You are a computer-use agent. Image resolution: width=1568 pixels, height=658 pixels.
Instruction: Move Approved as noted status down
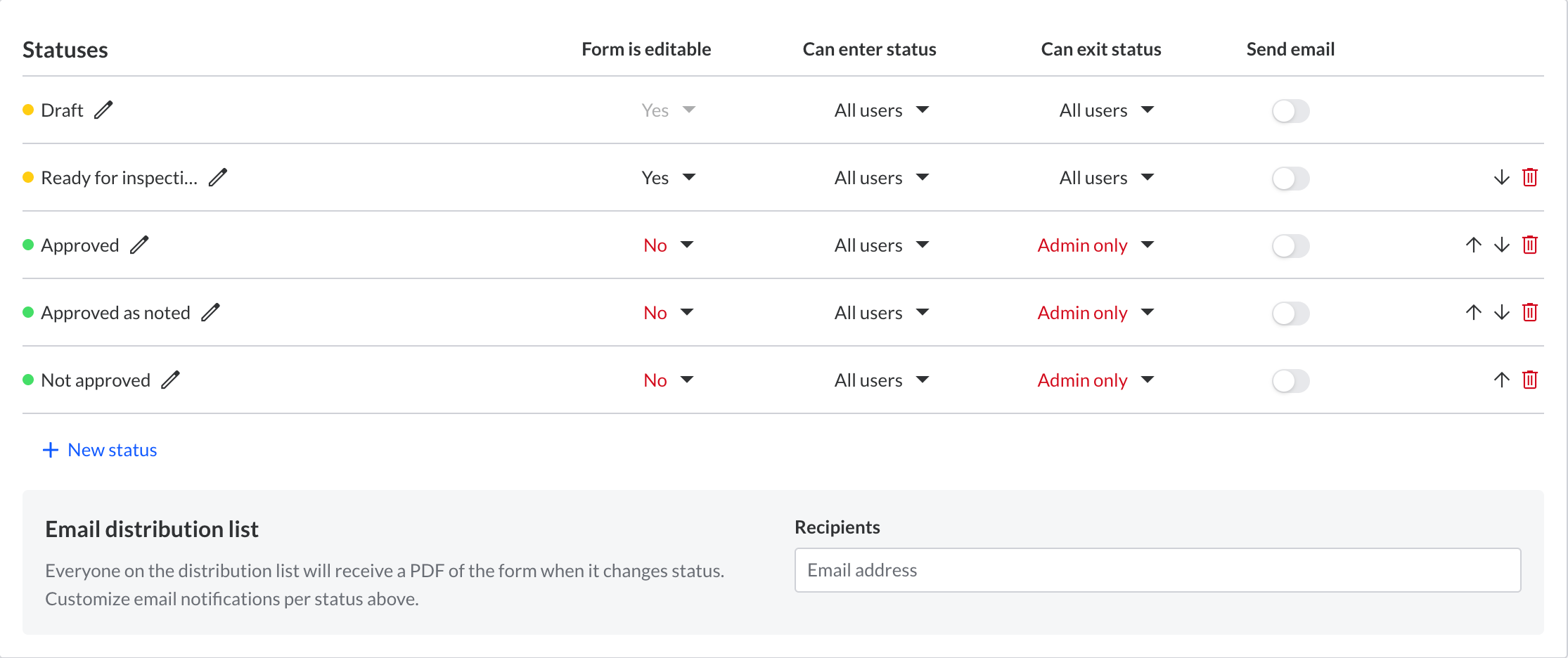[x=1501, y=312]
